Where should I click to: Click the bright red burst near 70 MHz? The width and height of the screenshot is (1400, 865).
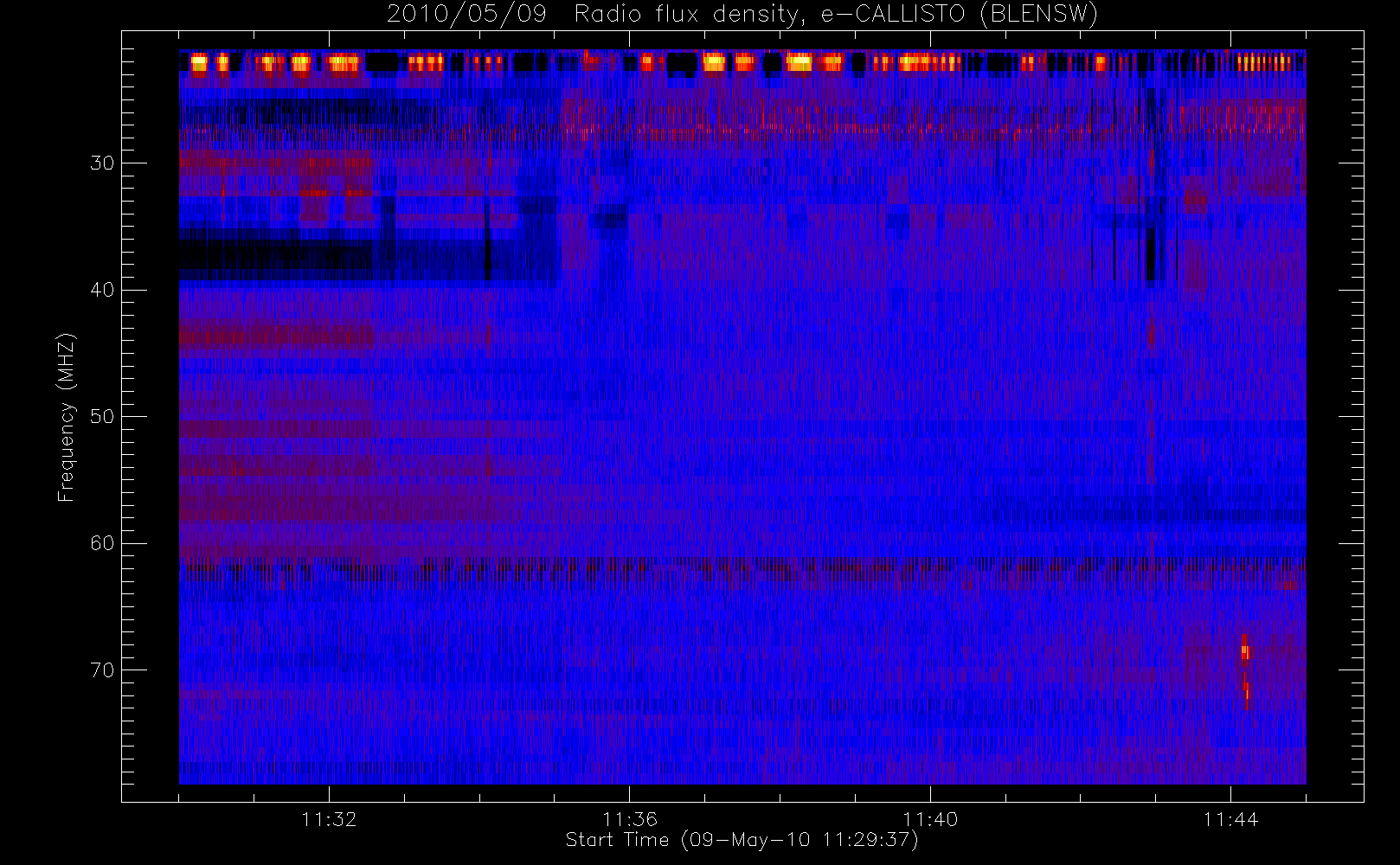[x=1245, y=671]
